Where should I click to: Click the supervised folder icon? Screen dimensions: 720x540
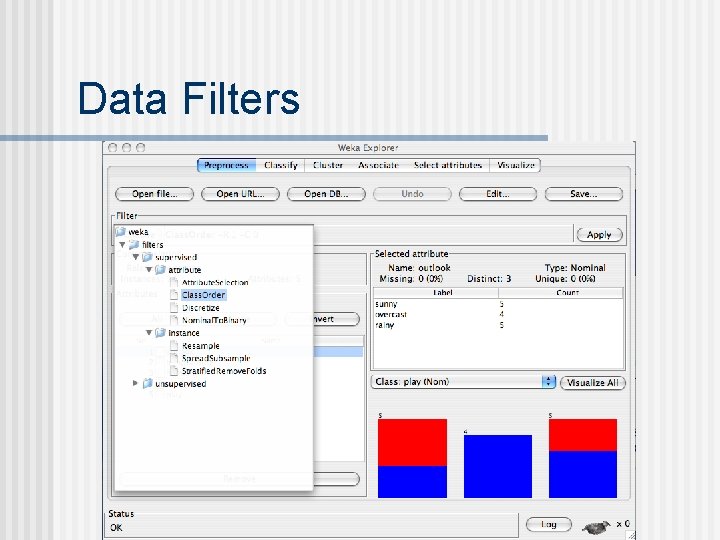pyautogui.click(x=147, y=257)
